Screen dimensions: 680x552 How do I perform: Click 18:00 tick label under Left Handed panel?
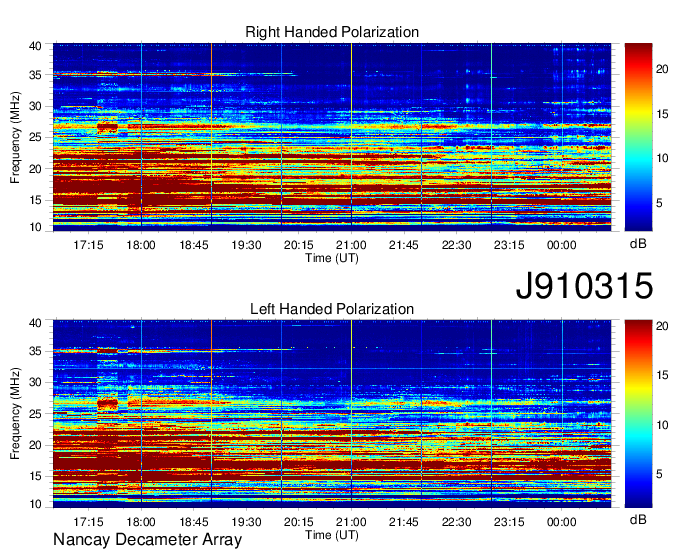(x=141, y=522)
